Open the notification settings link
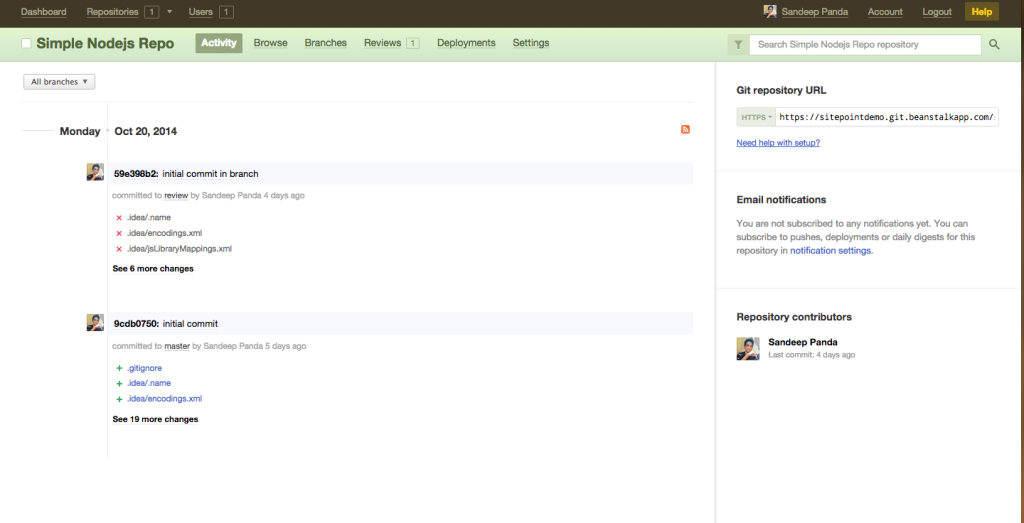The image size is (1024, 523). pos(830,251)
